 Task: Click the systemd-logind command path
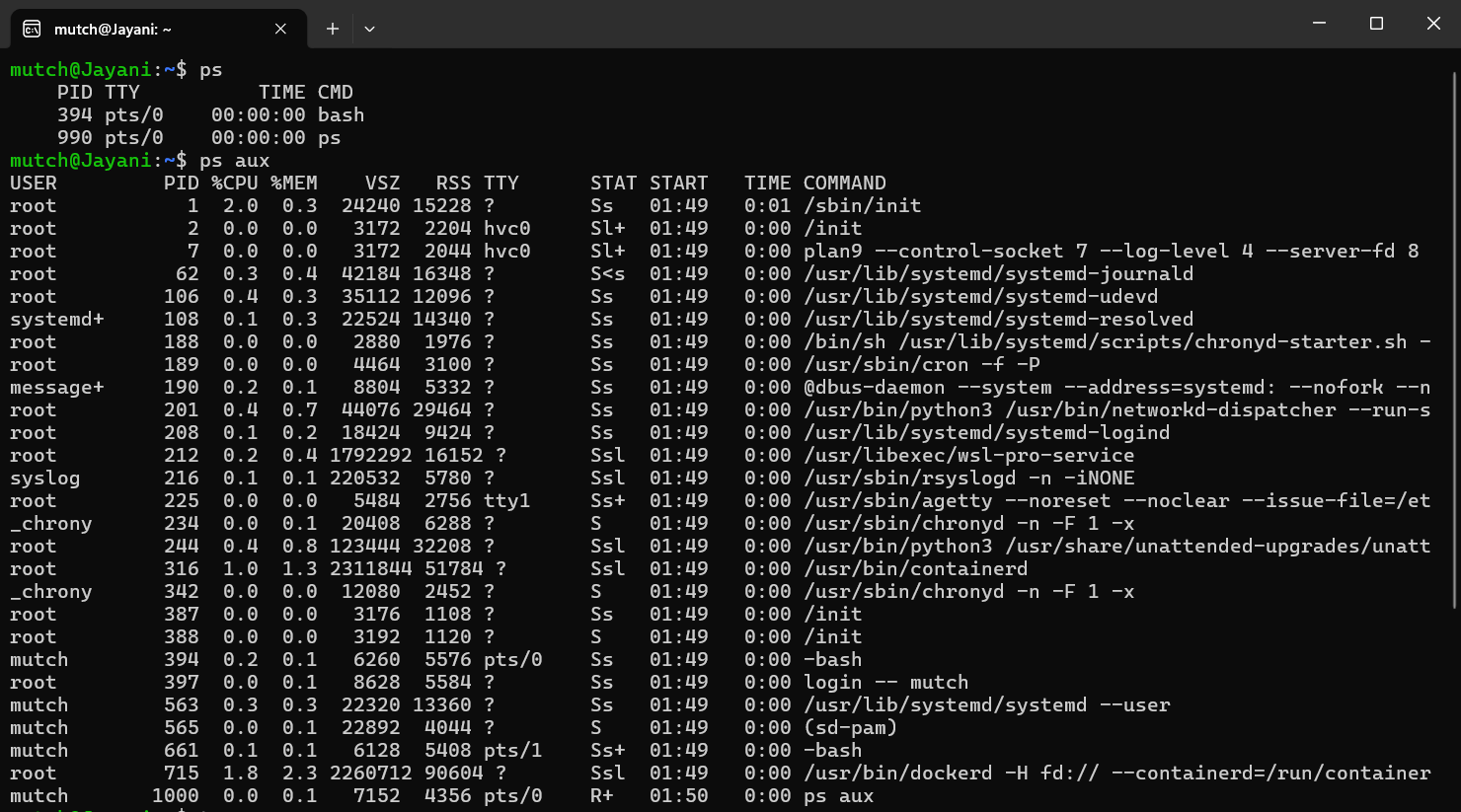[987, 433]
